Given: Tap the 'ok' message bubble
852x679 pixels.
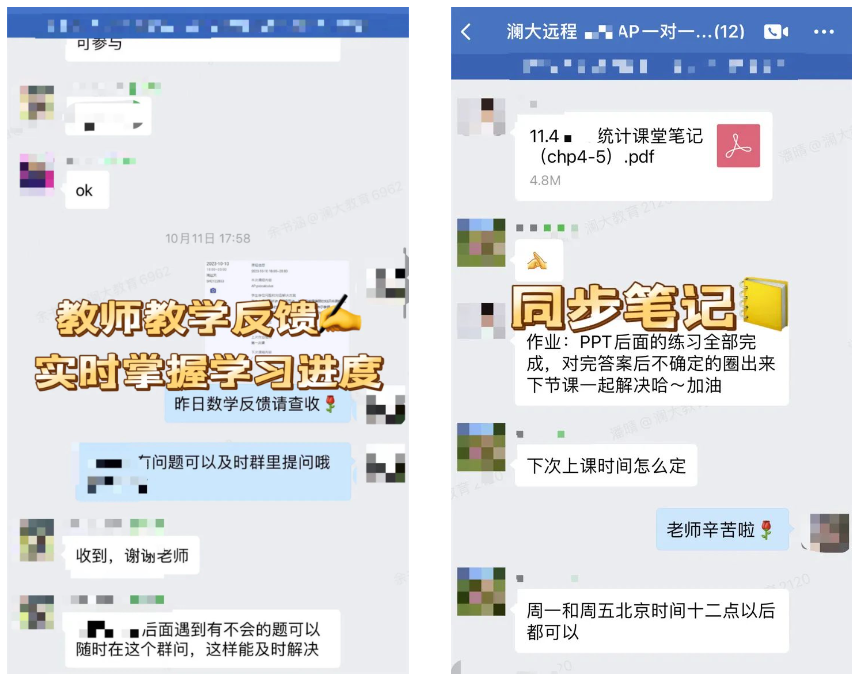Looking at the screenshot, I should (x=87, y=190).
